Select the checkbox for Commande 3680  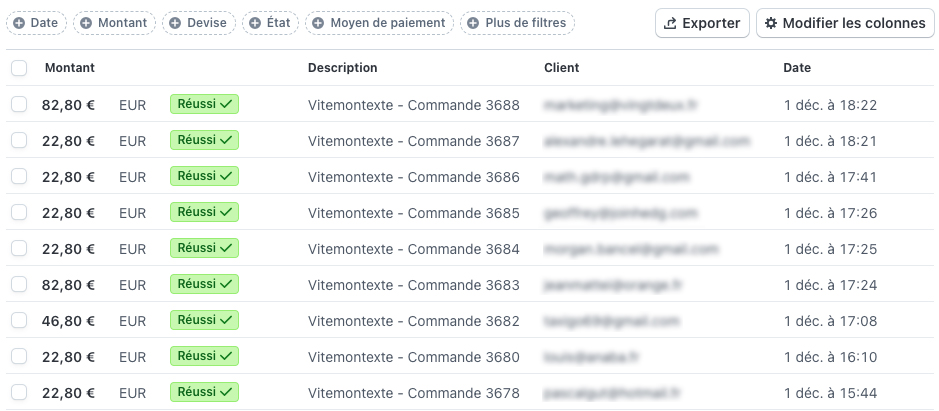pyautogui.click(x=19, y=356)
